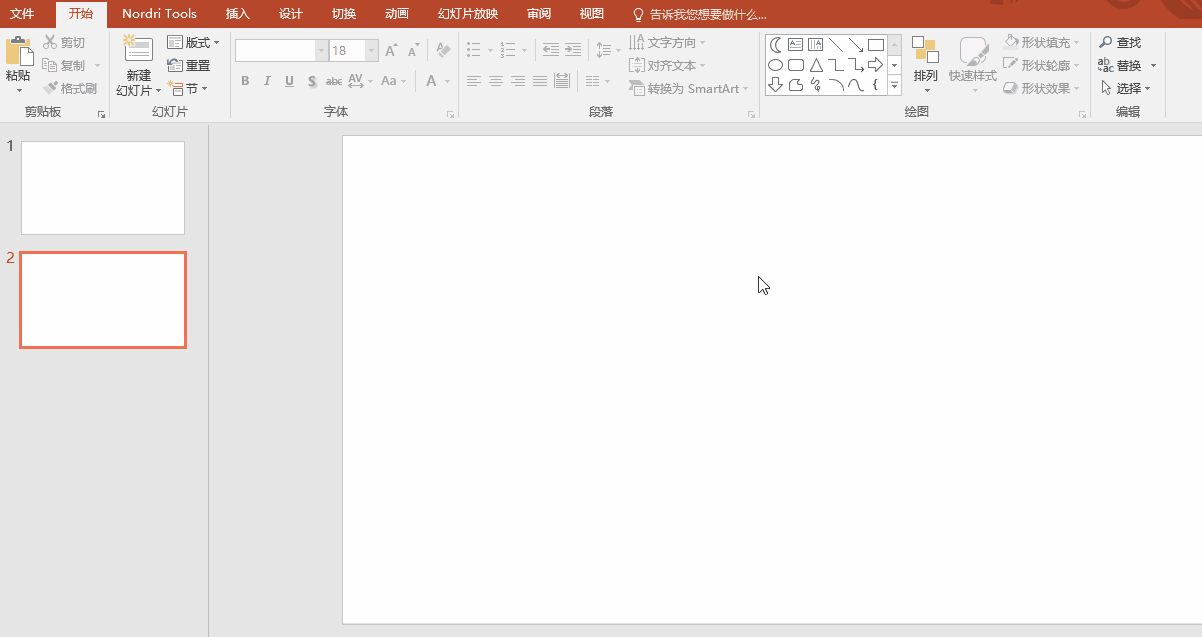Click the Paste (粘贴) clipboard icon
This screenshot has width=1202, height=637.
click(x=18, y=52)
